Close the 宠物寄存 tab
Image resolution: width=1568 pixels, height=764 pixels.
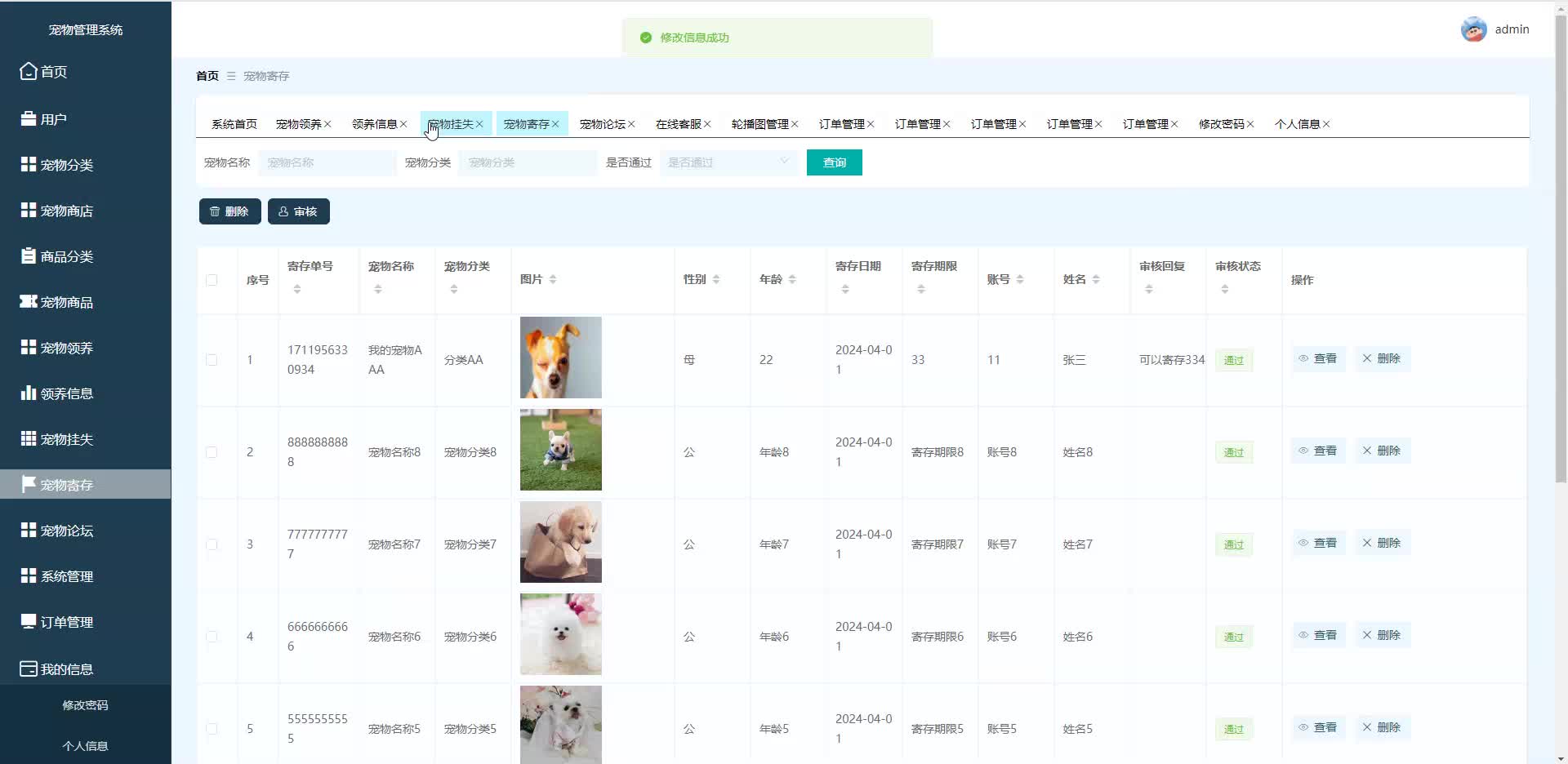[555, 124]
